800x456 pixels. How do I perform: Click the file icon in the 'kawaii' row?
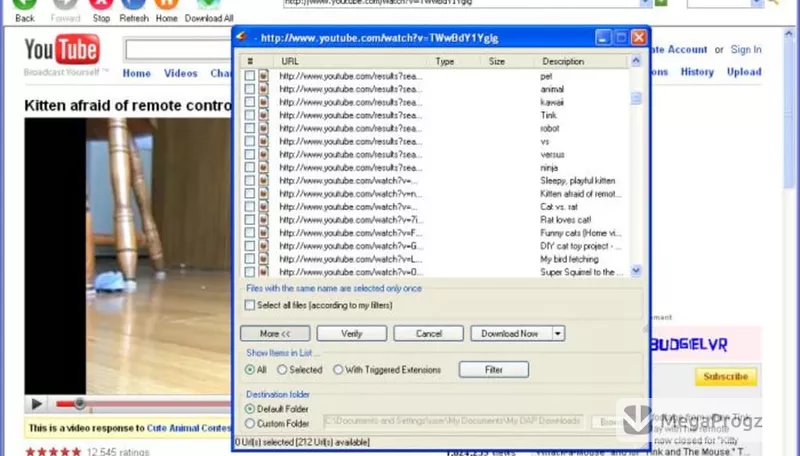[263, 102]
